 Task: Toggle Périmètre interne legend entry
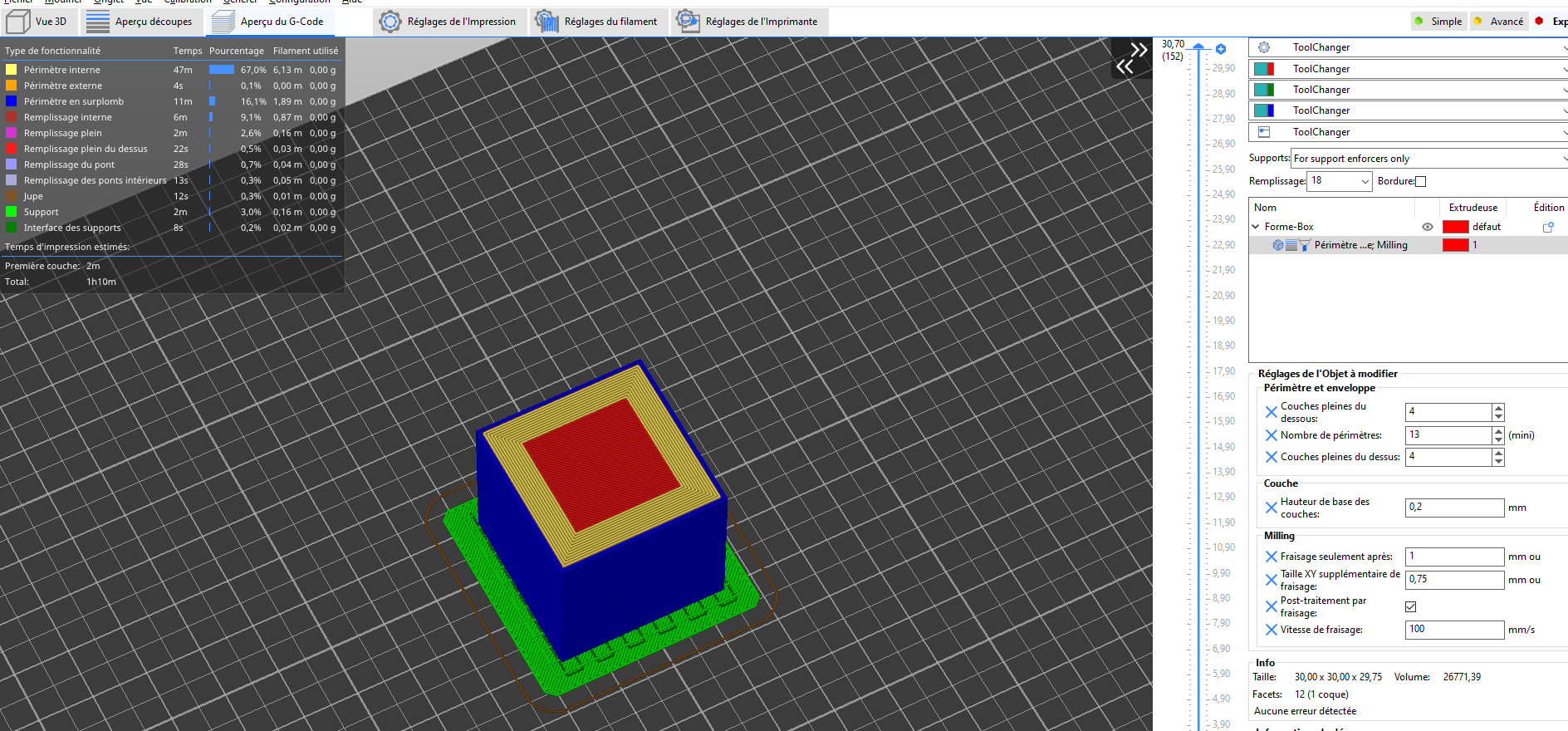[x=171, y=70]
